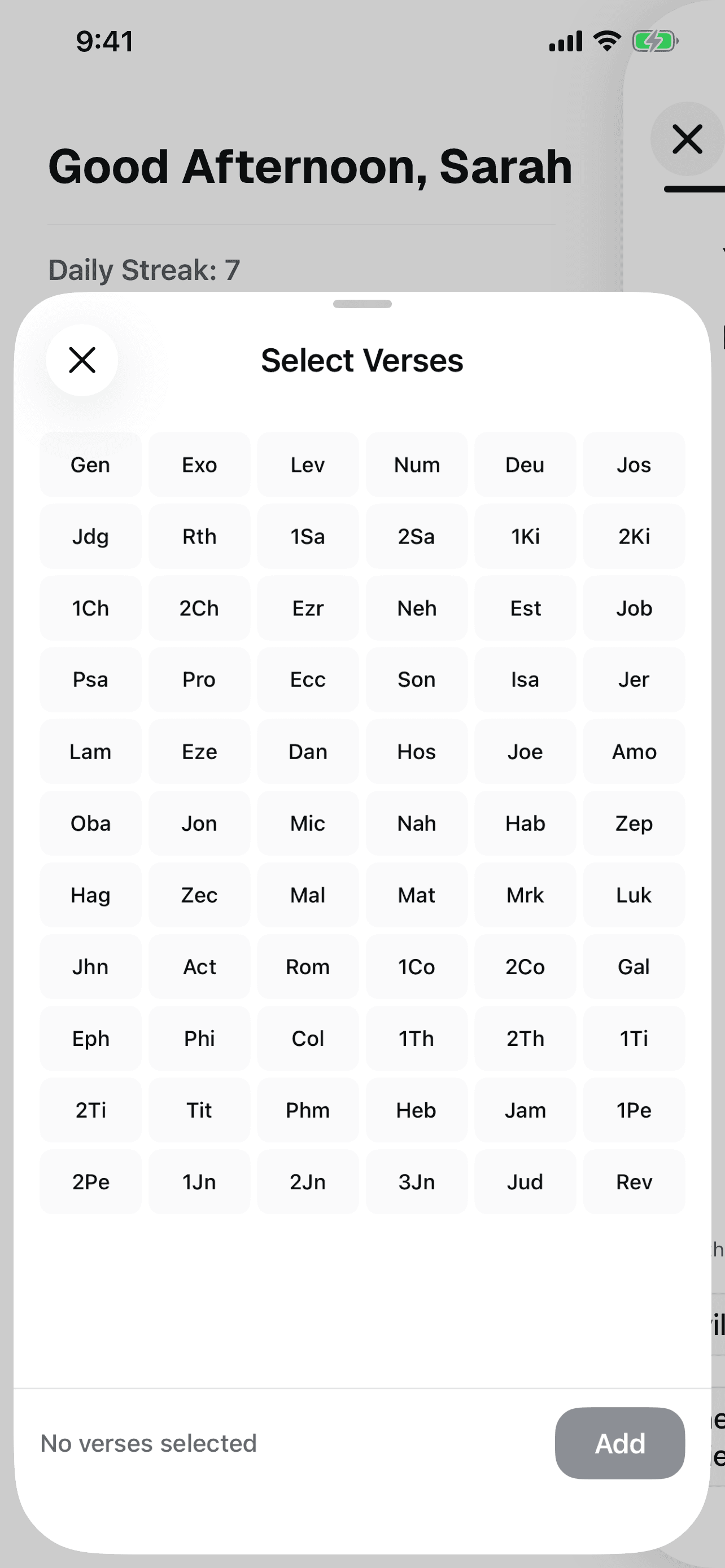Select the Rom book tile
The height and width of the screenshot is (1568, 725).
pos(307,967)
